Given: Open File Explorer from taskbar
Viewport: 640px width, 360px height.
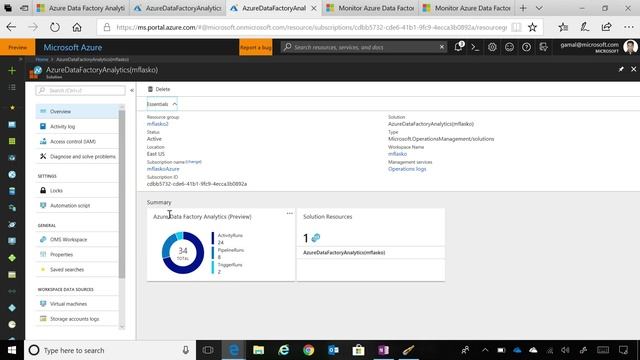Looking at the screenshot, I should pyautogui.click(x=258, y=350).
